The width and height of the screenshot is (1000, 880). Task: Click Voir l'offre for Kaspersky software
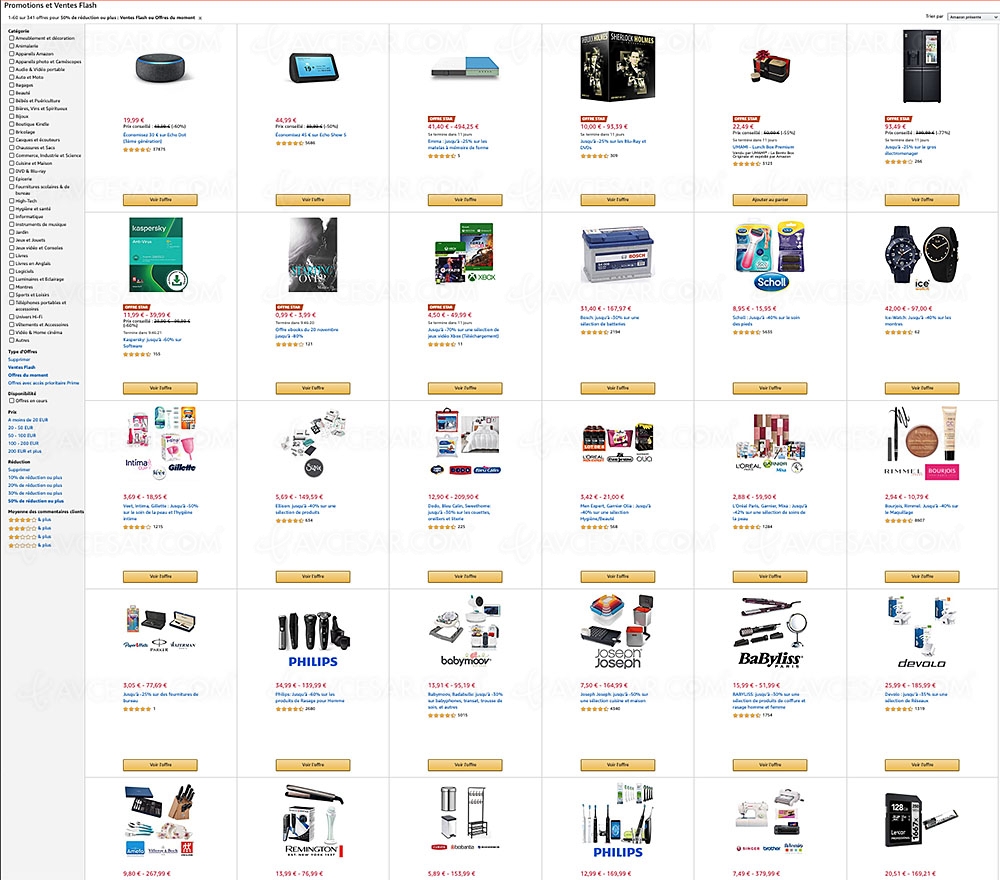(160, 388)
